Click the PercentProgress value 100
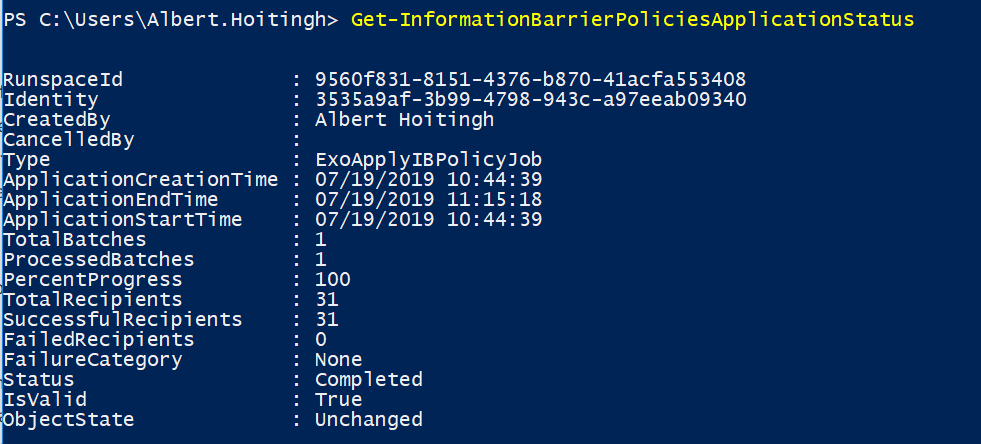The height and width of the screenshot is (444, 981). [332, 279]
